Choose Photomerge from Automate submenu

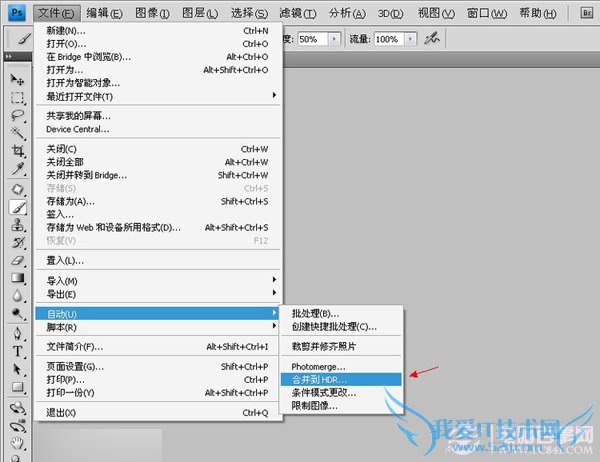click(x=341, y=366)
